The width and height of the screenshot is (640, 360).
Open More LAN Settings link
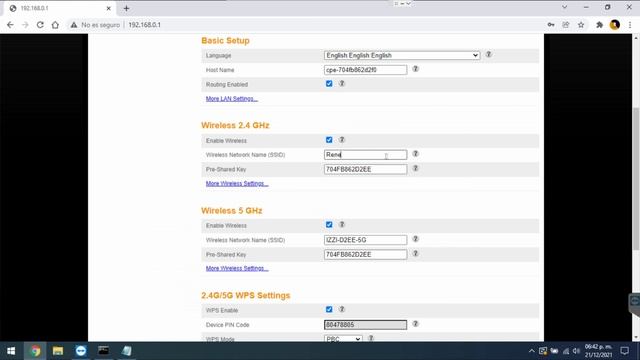pos(232,99)
